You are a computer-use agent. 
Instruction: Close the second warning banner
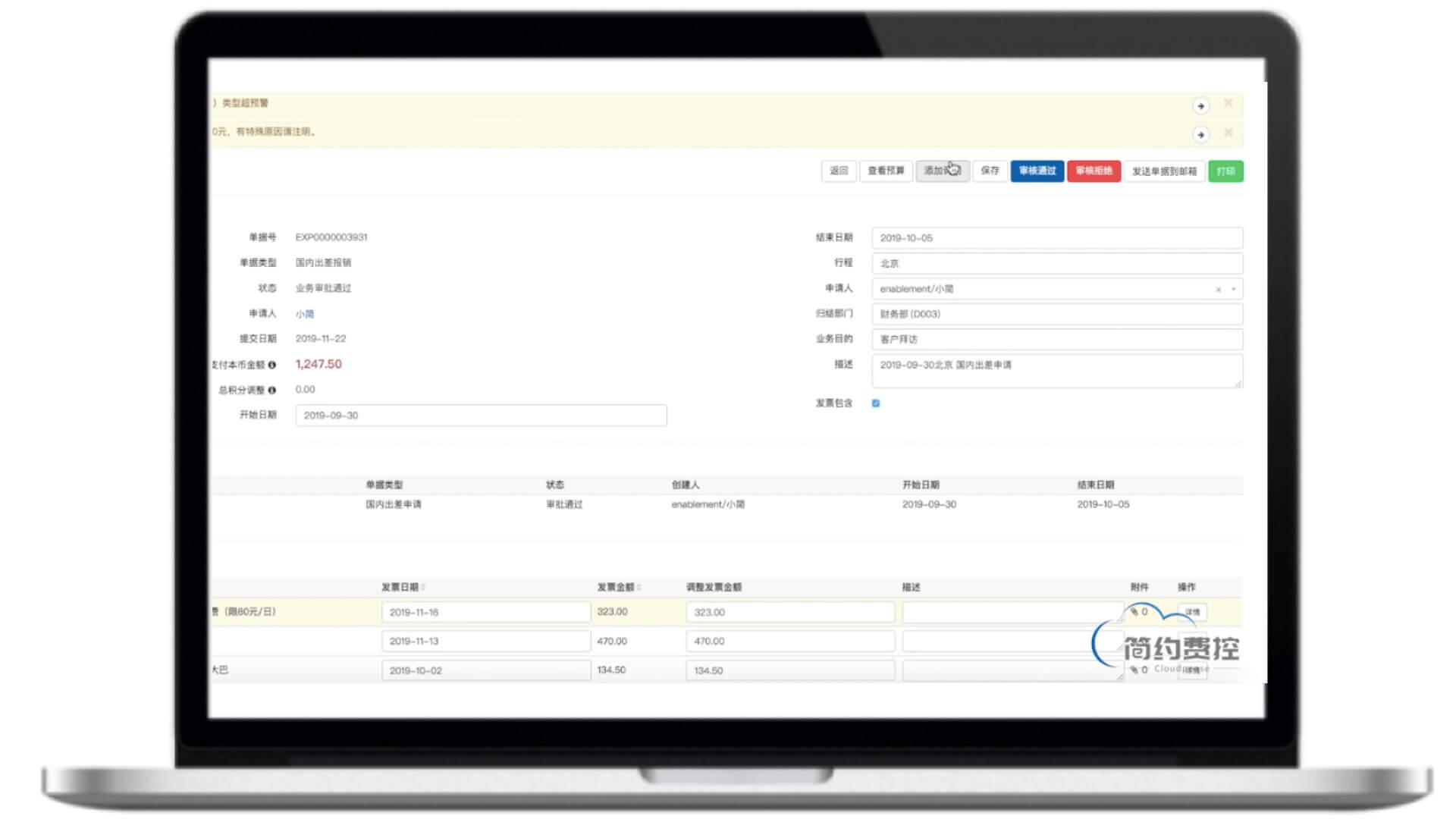click(x=1228, y=133)
